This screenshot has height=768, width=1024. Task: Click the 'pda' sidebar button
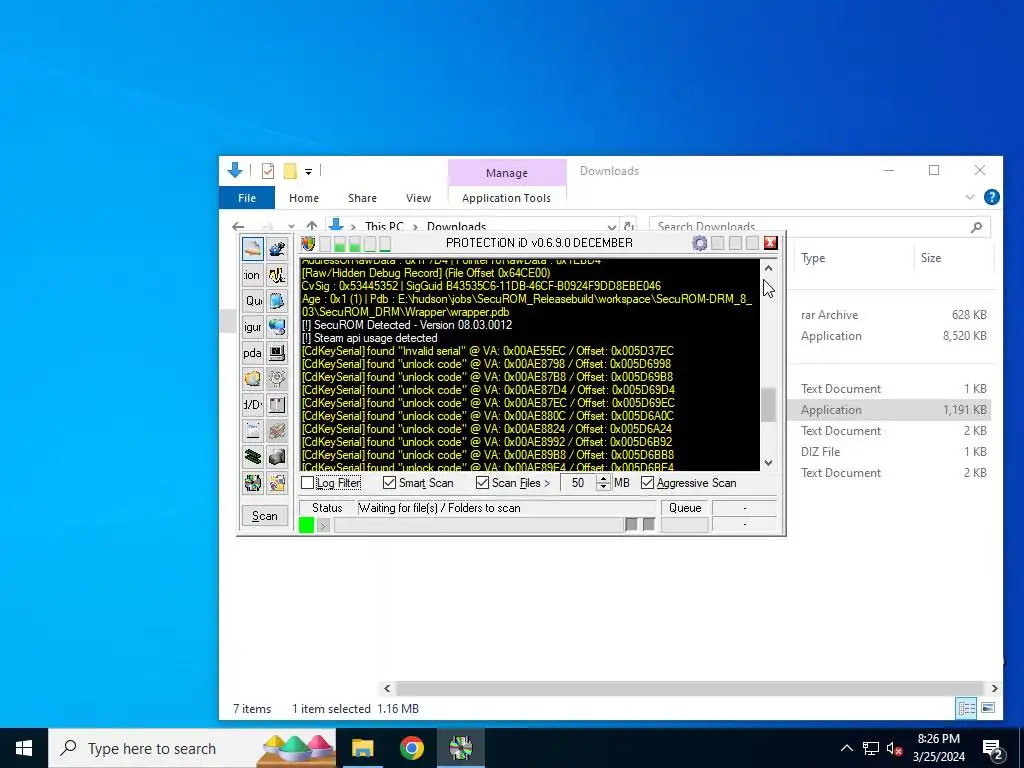coord(253,353)
